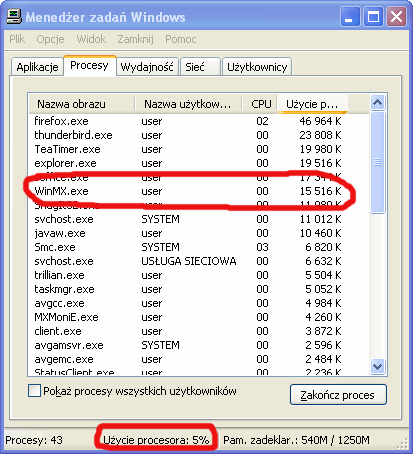Enable Pokaż procesy wszystkich użytkowników checkbox
Viewport: 413px width, 454px height.
[x=34, y=390]
